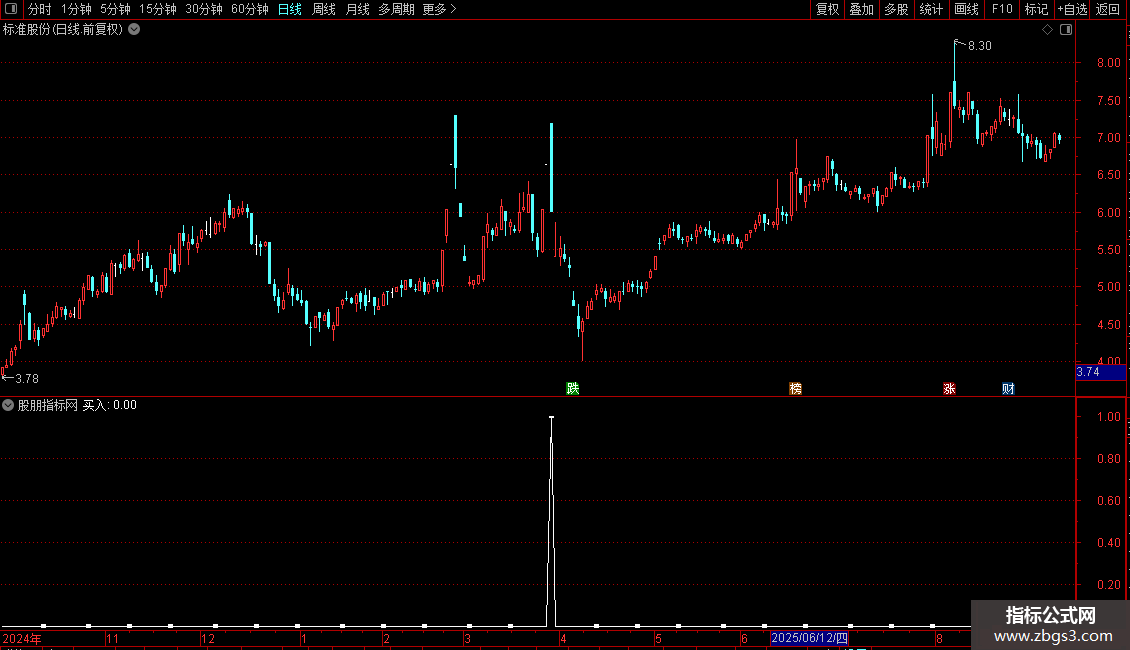Click month 11 on the time axis
This screenshot has height=650, width=1130.
coord(112,638)
